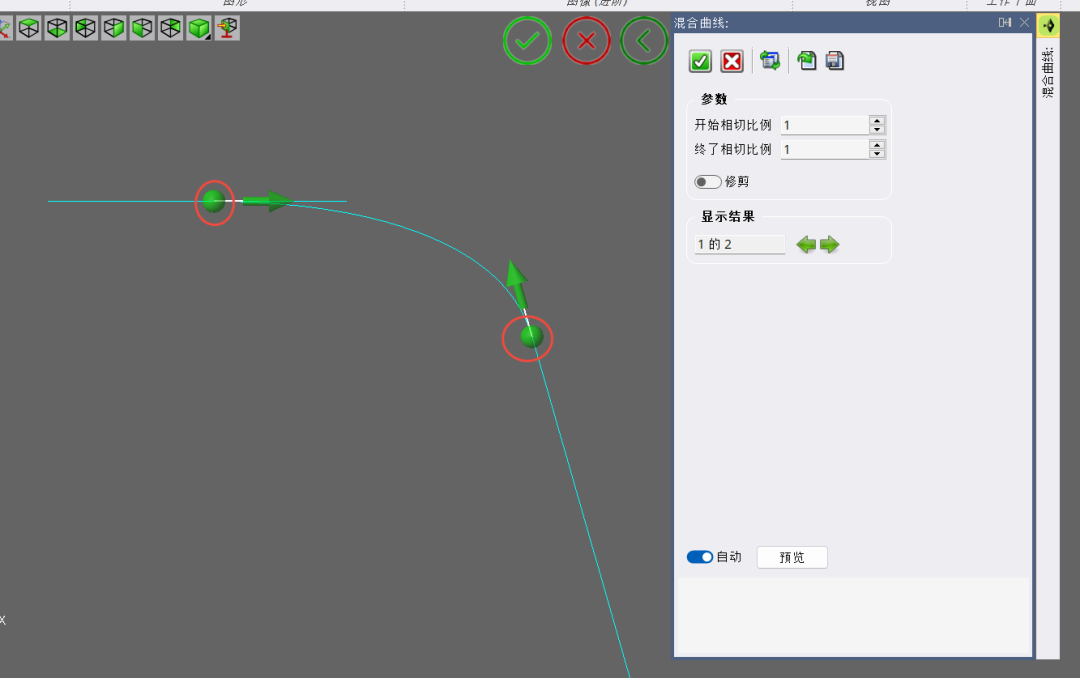Show previous result with left green arrow

coord(806,245)
